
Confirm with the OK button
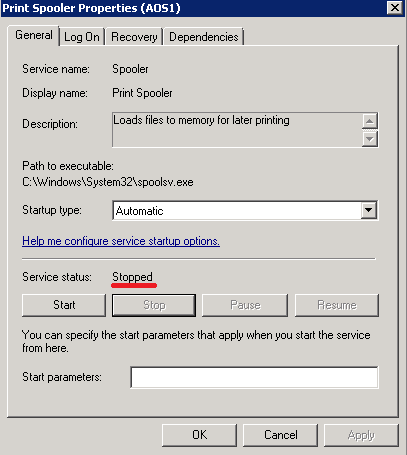(199, 435)
